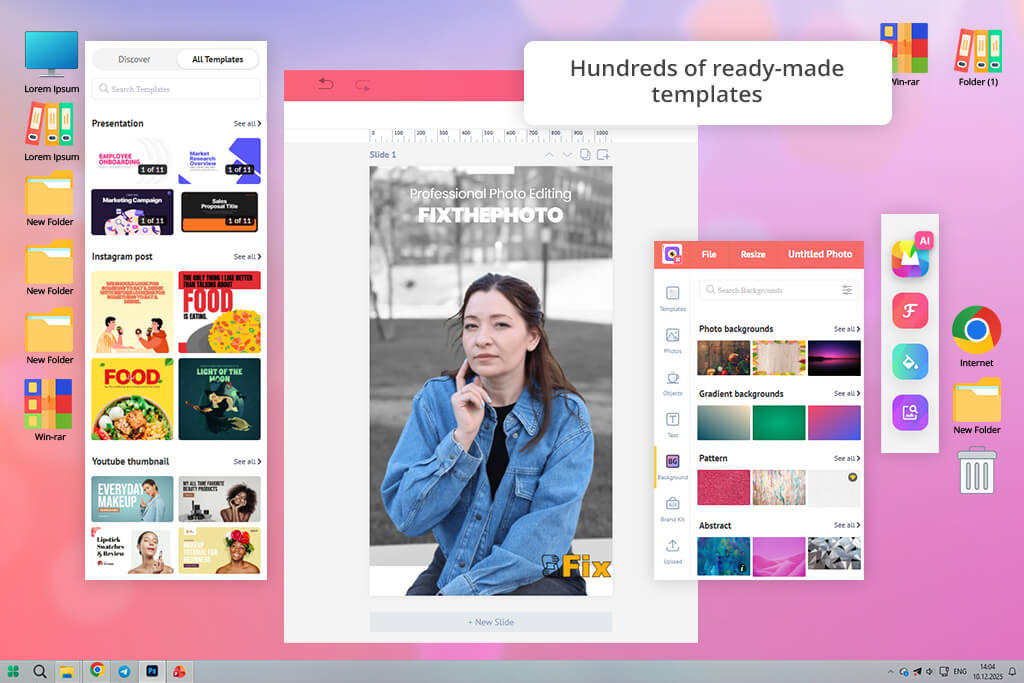Select the Market Research Overview template
This screenshot has height=683, width=1024.
coord(219,161)
